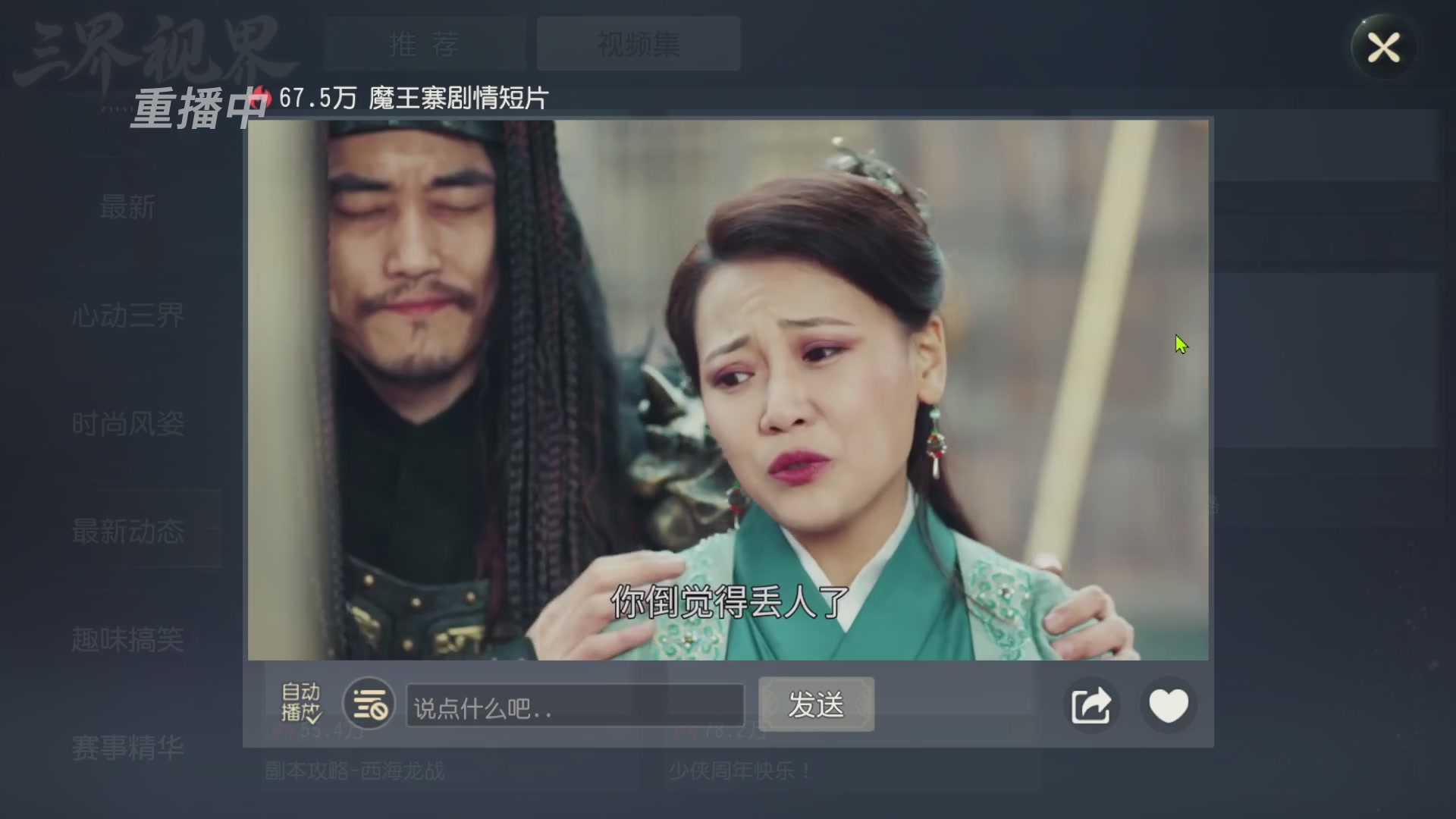
Task: Open the 副本攻略-西海龙战 video entry
Action: point(354,771)
